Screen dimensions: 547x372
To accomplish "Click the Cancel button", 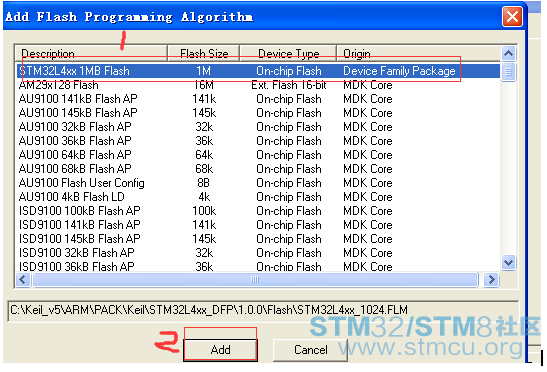I will [x=310, y=350].
